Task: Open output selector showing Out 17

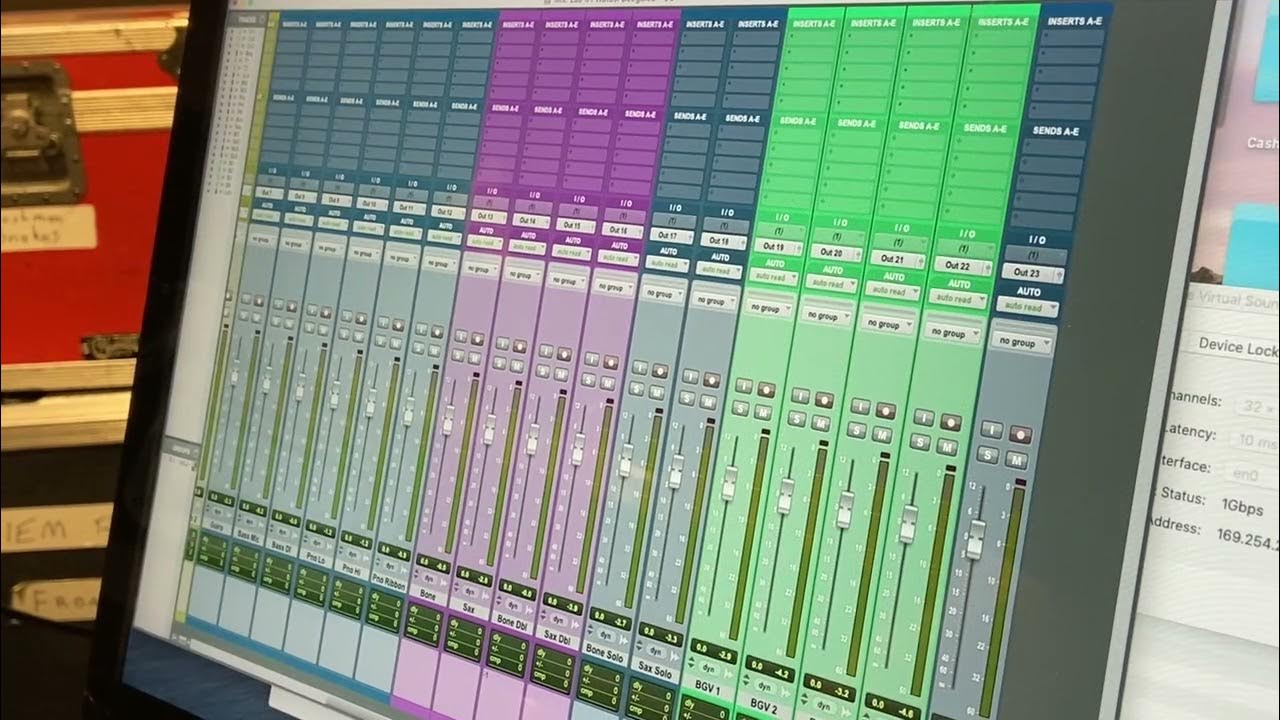Action: 672,236
